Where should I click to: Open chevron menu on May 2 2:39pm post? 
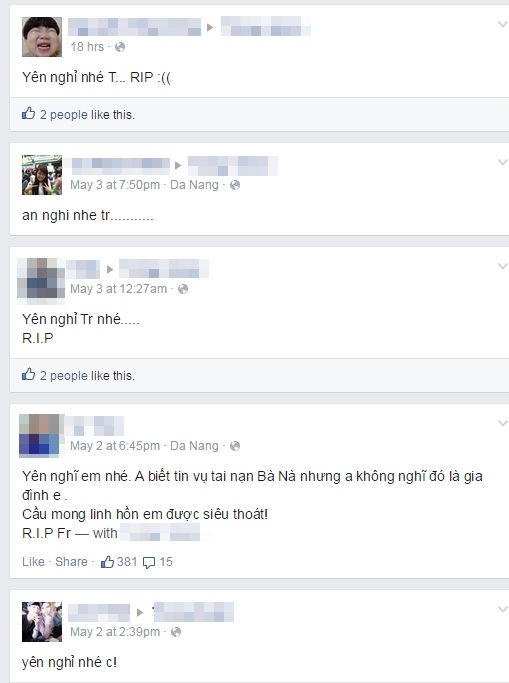[503, 609]
